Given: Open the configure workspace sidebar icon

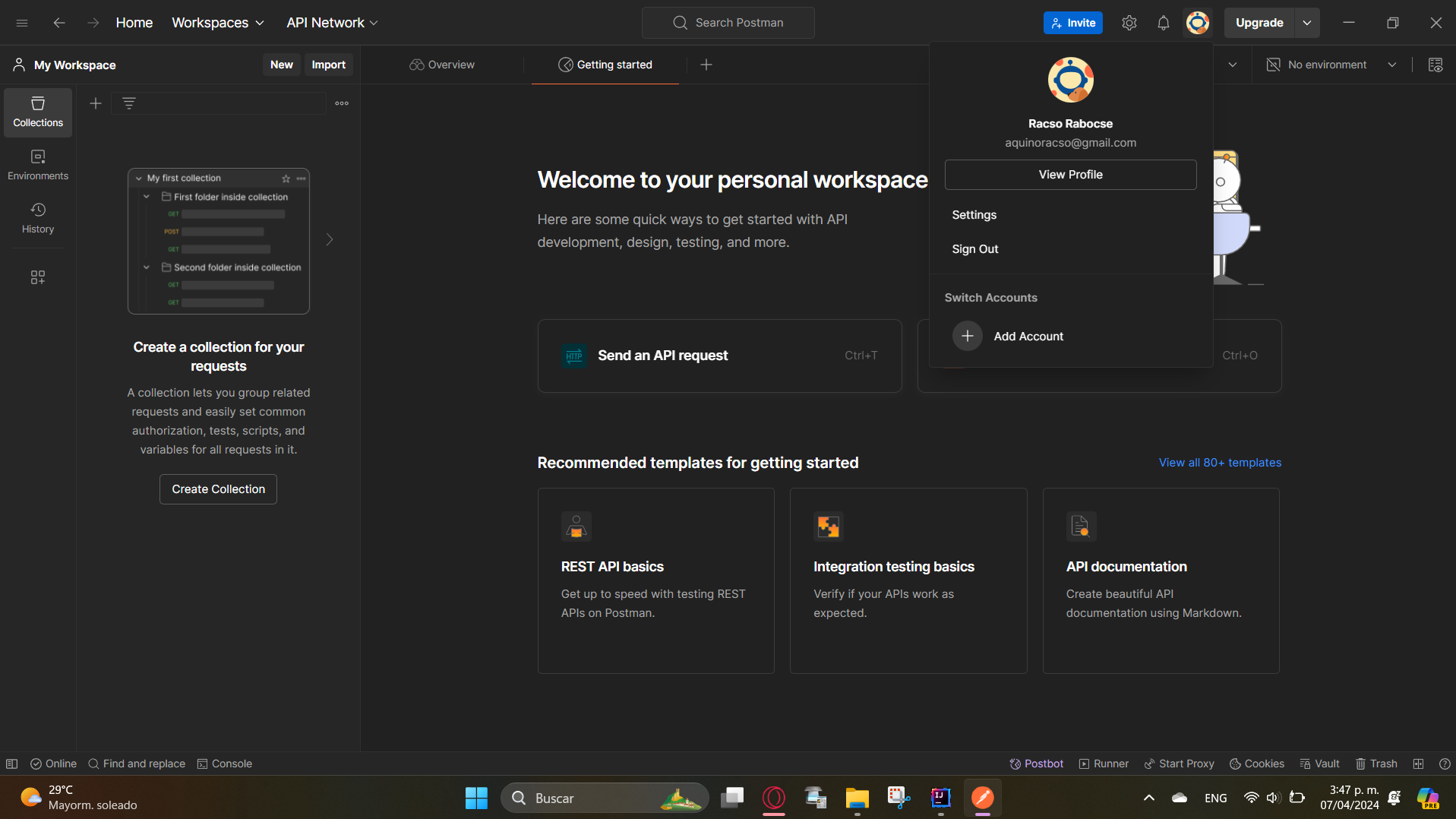Looking at the screenshot, I should pyautogui.click(x=38, y=277).
